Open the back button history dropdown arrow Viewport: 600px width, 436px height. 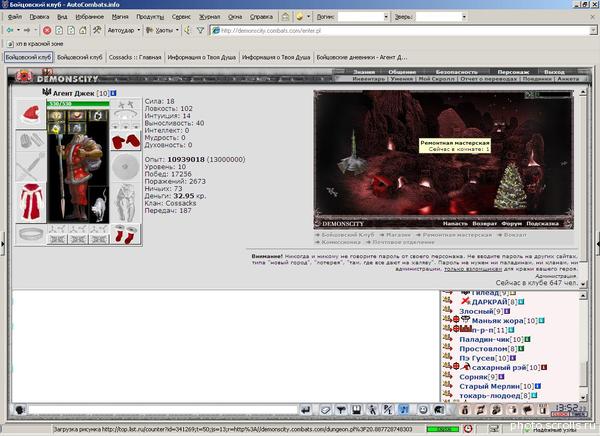point(18,30)
